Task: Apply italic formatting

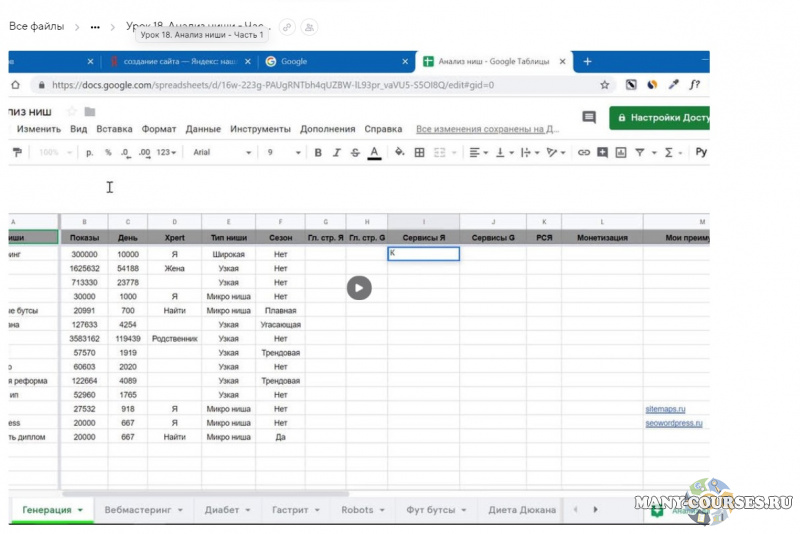Action: [x=337, y=153]
